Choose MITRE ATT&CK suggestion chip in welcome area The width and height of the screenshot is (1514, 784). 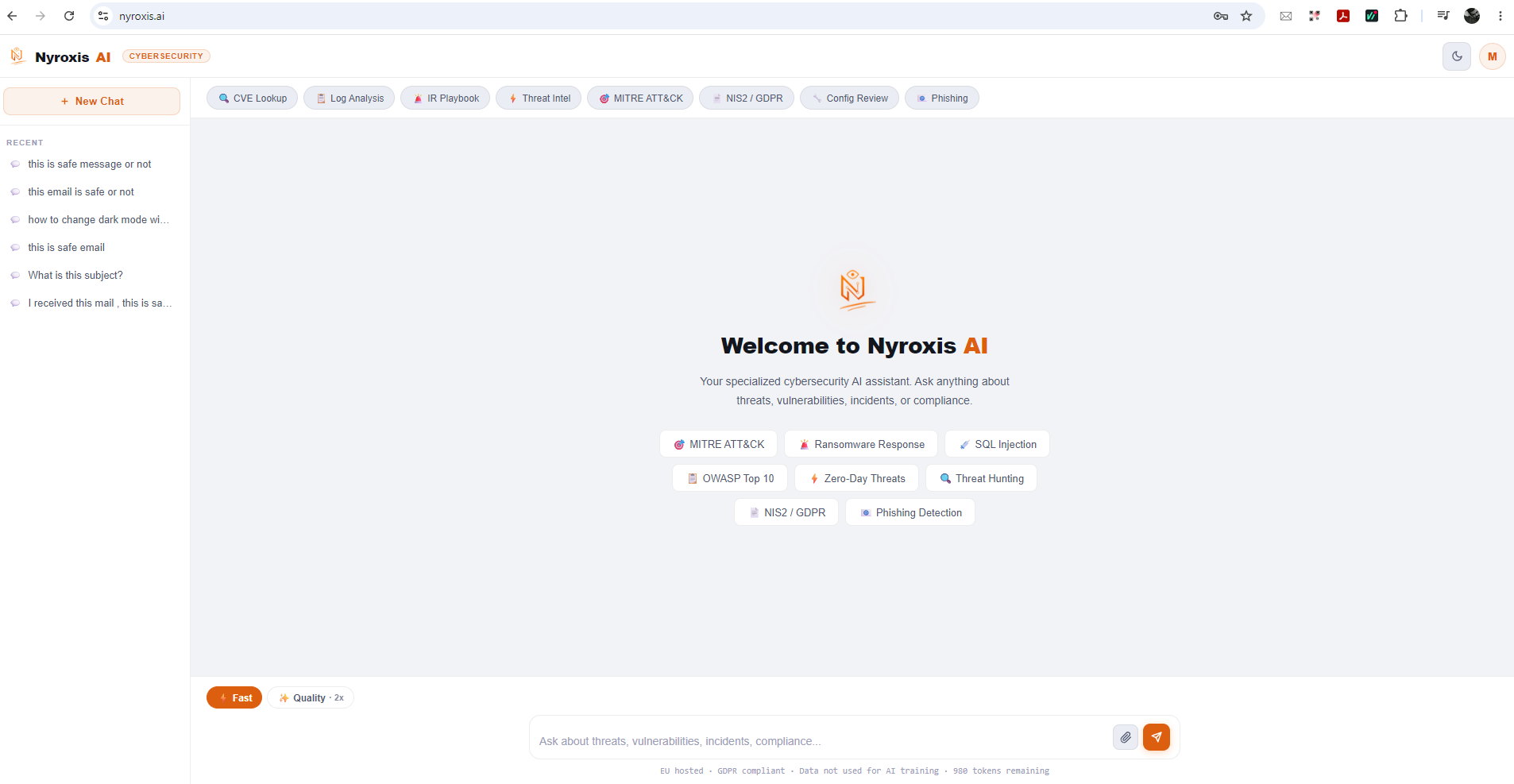[718, 444]
